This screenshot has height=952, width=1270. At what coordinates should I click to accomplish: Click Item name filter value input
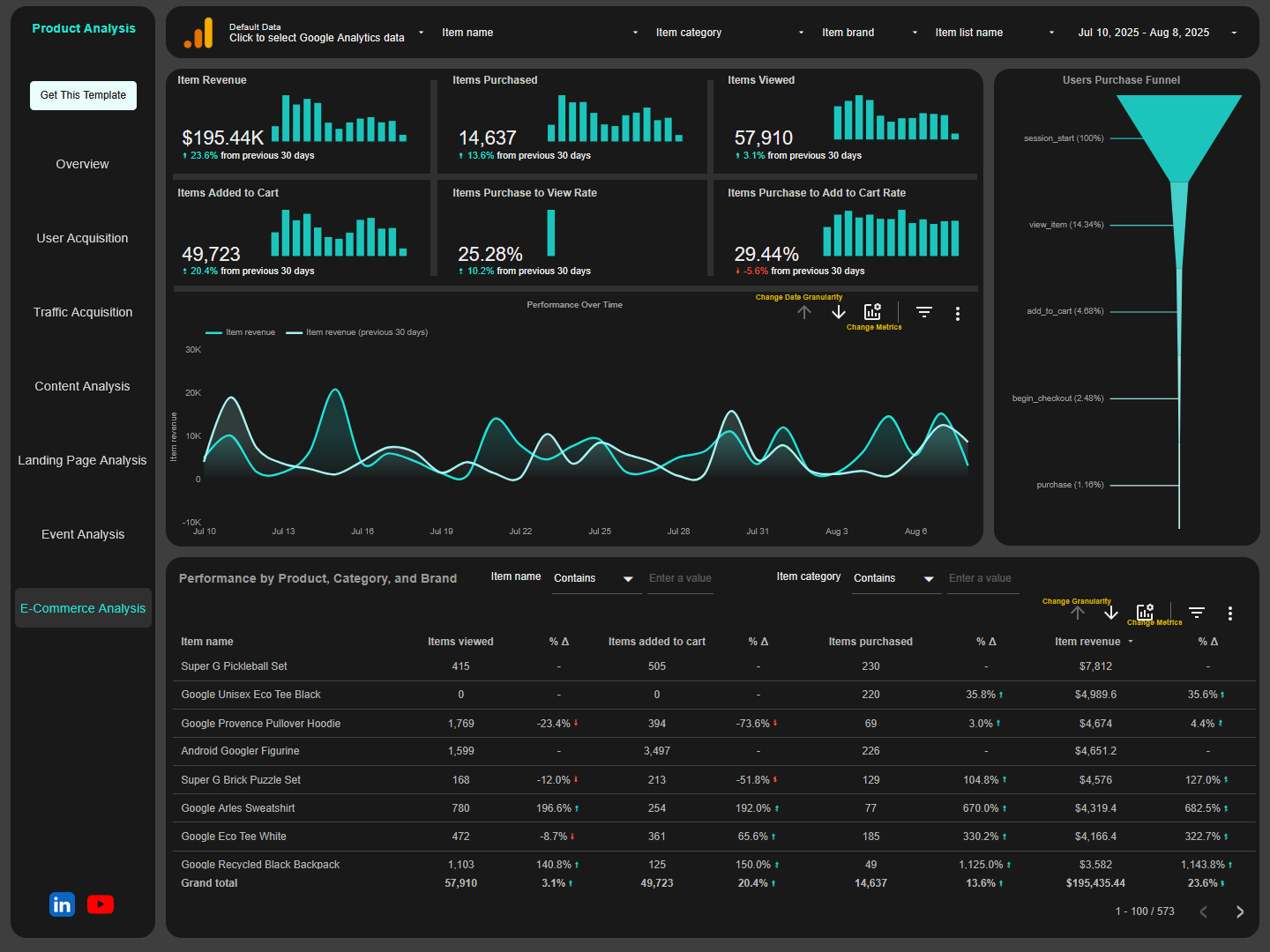(680, 578)
